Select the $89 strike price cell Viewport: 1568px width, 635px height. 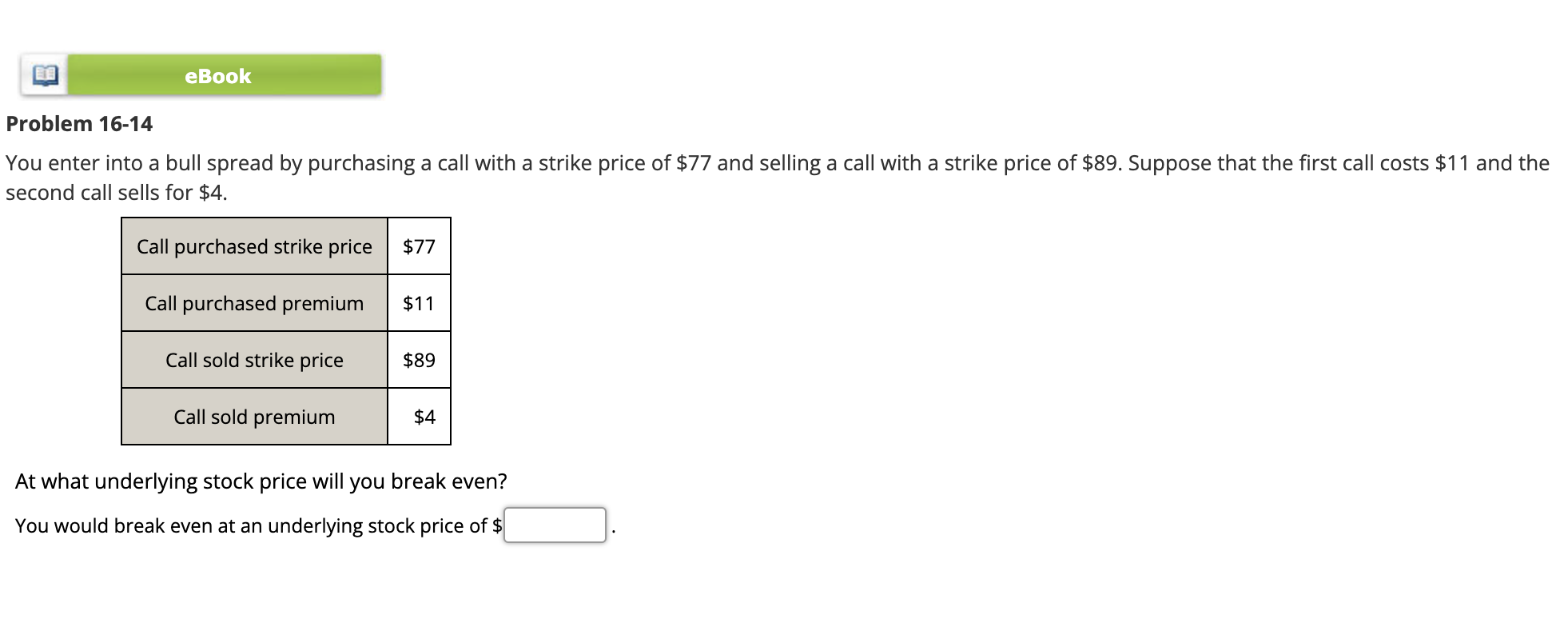(417, 360)
